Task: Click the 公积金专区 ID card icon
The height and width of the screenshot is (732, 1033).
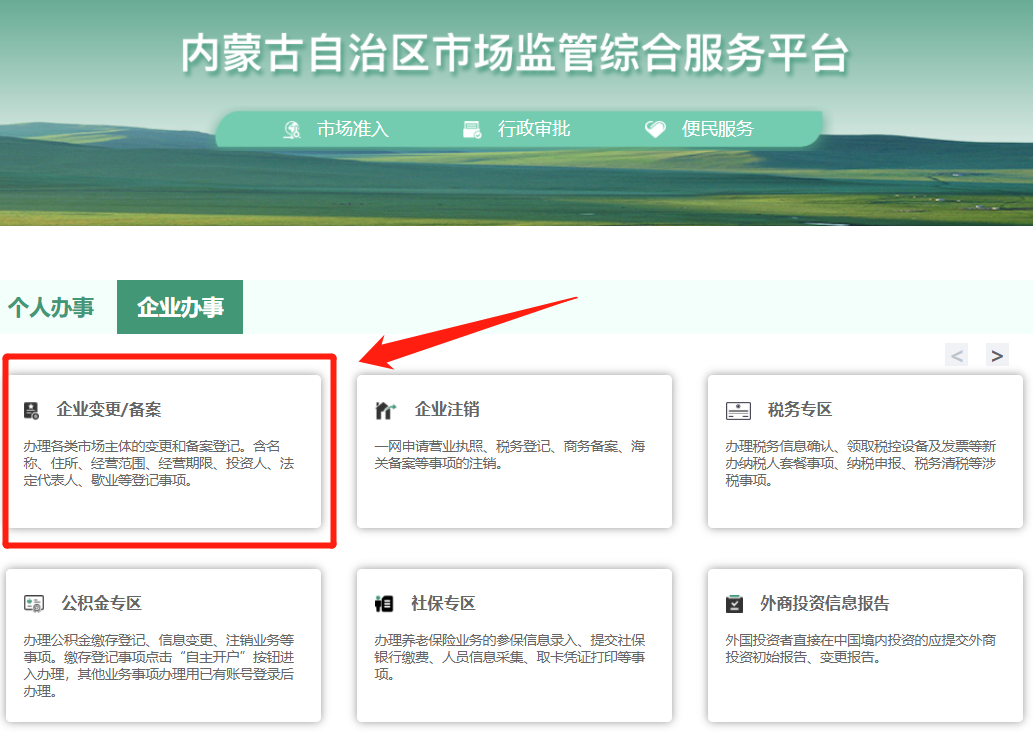Action: tap(34, 604)
